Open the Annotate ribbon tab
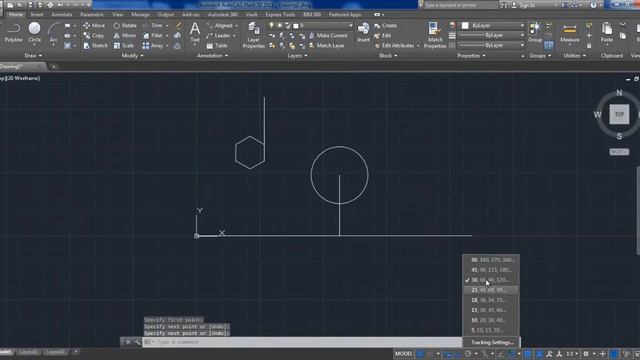The height and width of the screenshot is (360, 640). coord(62,14)
